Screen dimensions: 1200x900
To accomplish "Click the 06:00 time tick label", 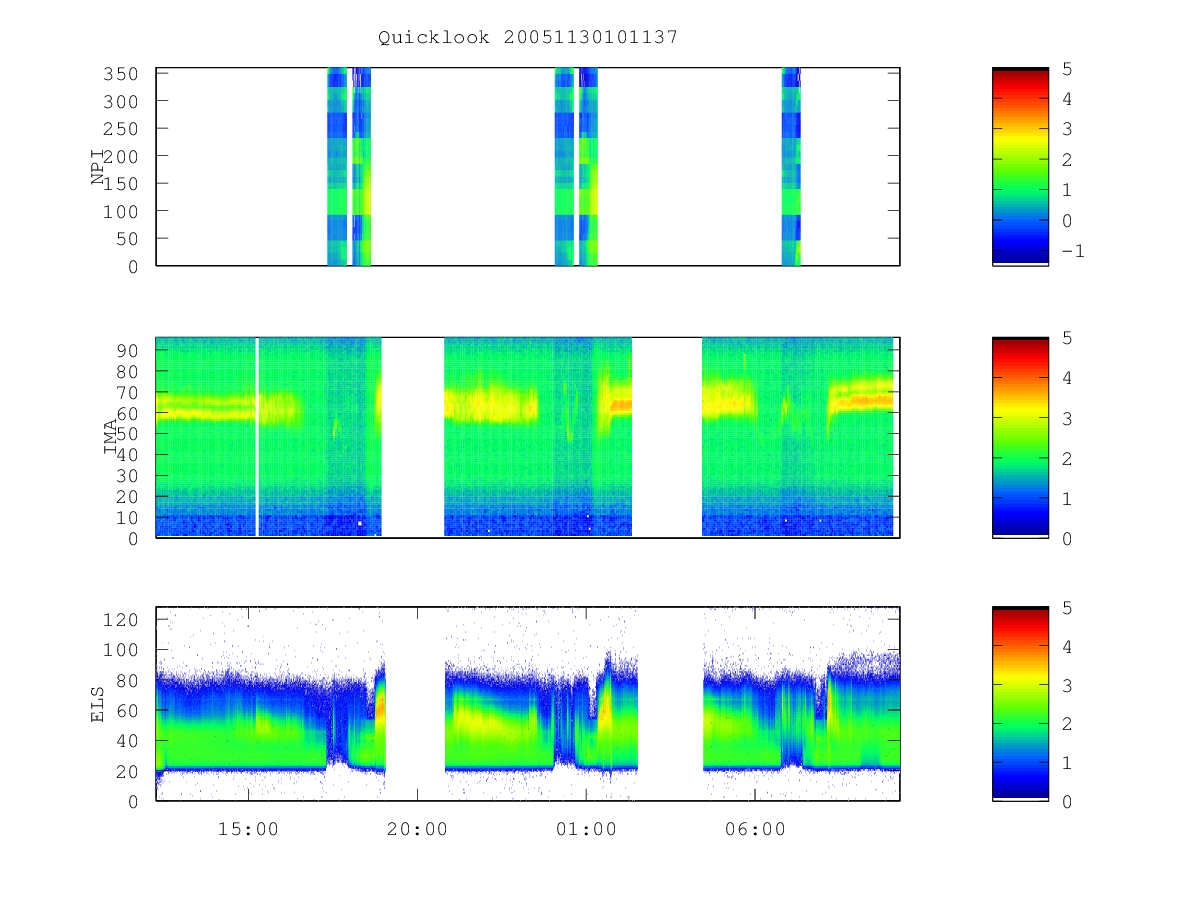I will click(755, 829).
